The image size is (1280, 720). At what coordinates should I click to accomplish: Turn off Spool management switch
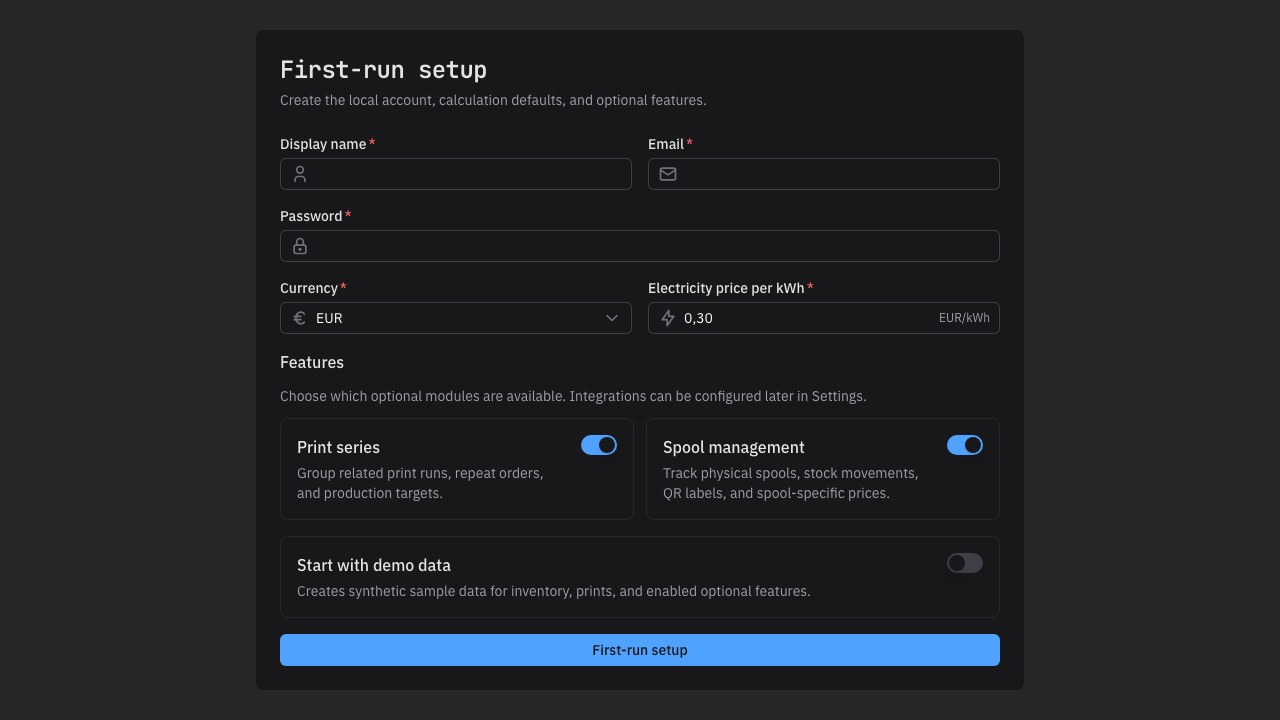point(965,445)
